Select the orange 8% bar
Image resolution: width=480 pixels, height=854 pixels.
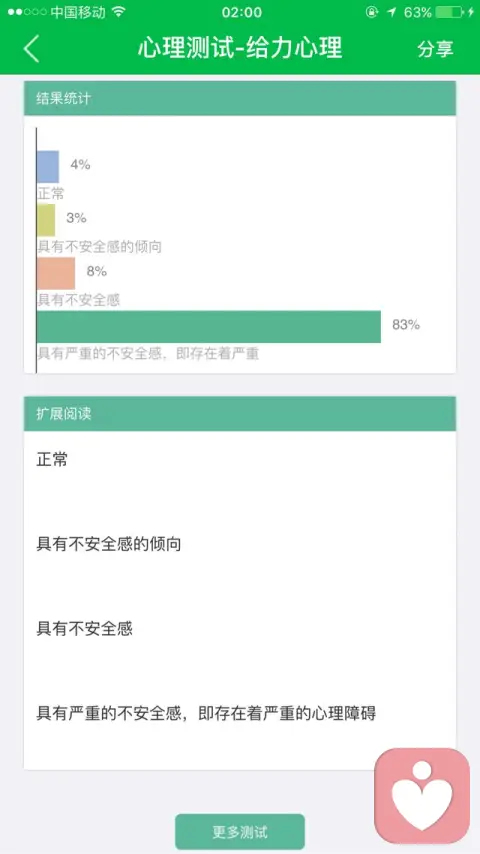coord(56,273)
